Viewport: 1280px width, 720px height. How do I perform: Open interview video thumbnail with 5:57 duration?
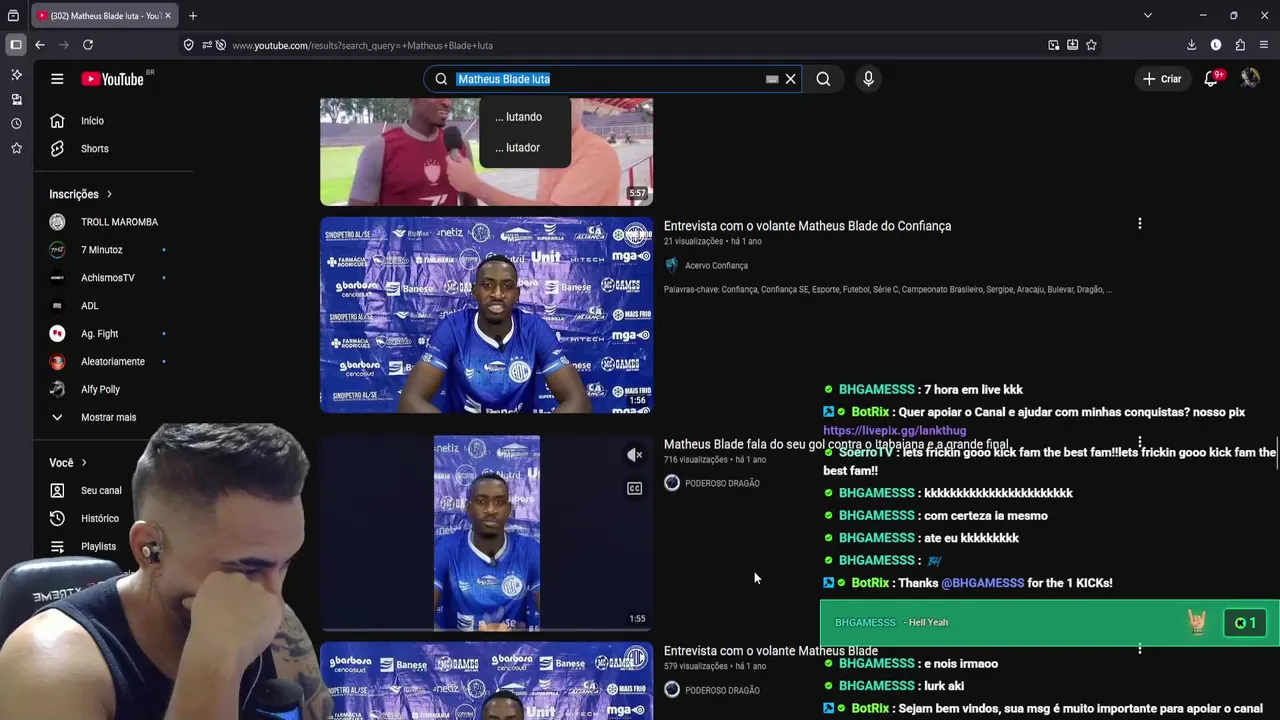(486, 152)
